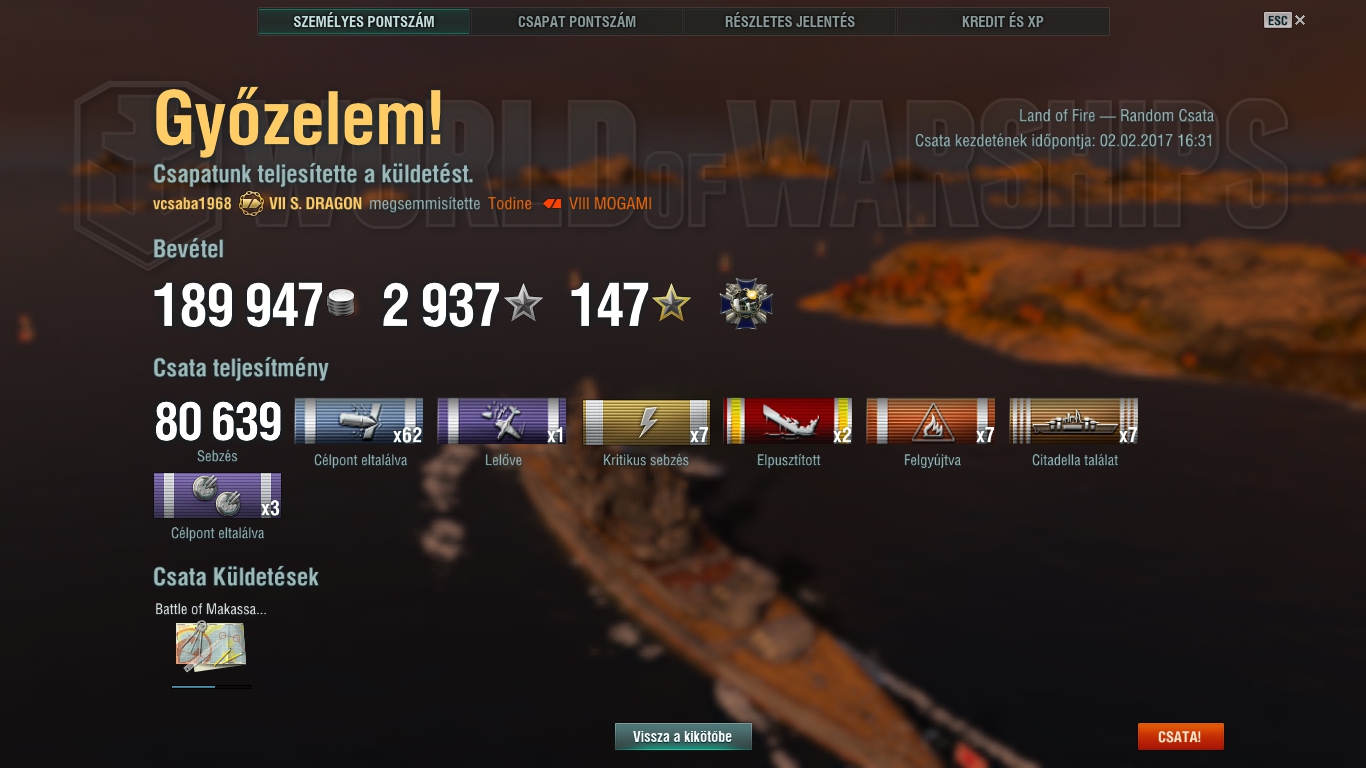
Task: Click the silver credits coin icon
Action: pyautogui.click(x=342, y=304)
